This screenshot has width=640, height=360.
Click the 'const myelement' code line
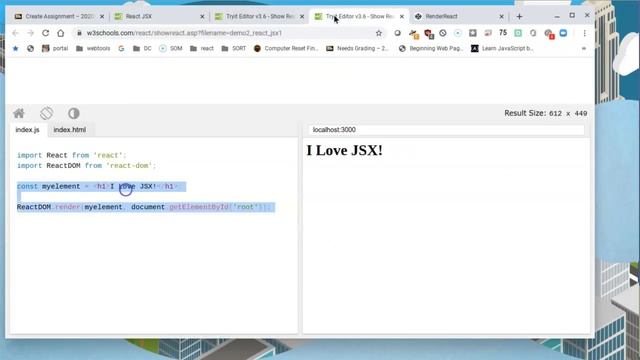click(98, 187)
